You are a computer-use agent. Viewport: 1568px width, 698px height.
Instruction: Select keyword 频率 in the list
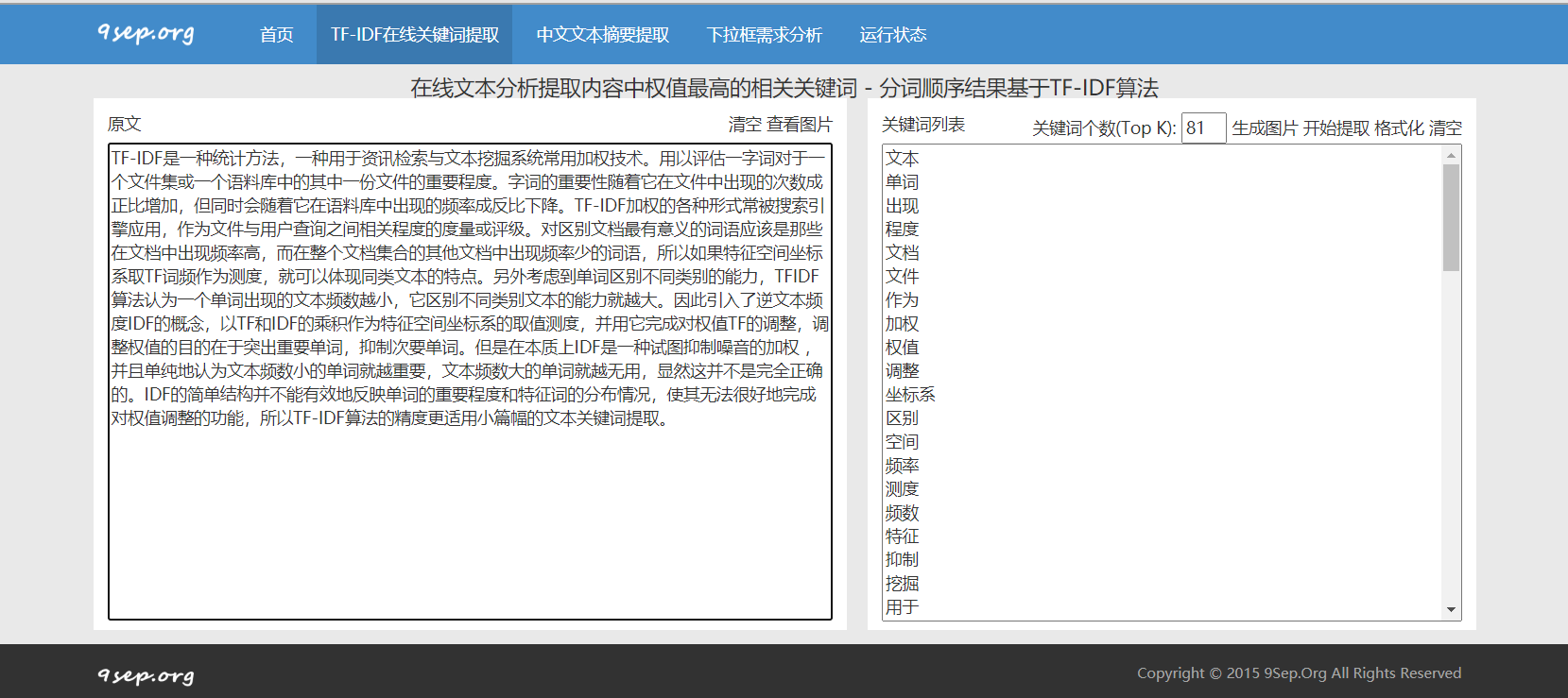point(902,466)
